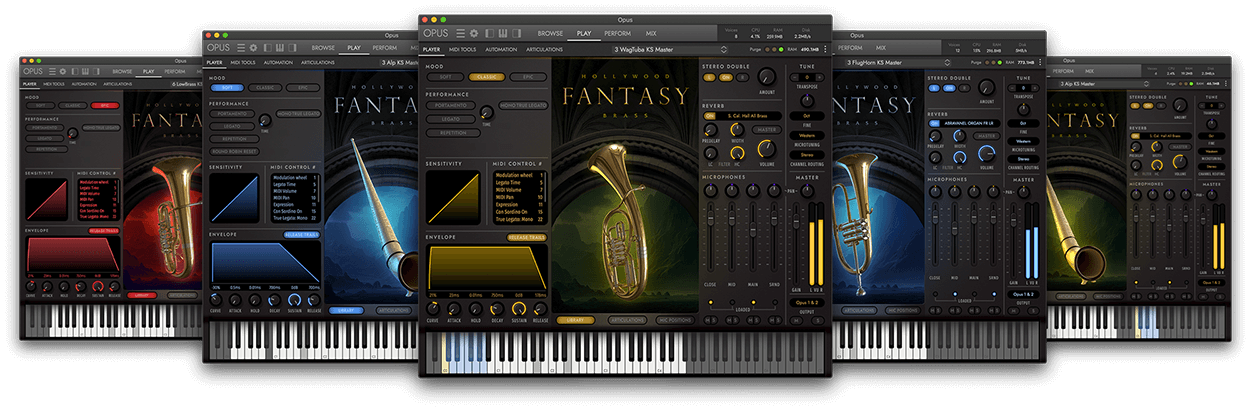Toggle Repetition in center window
Screen dimensions: 1250x411
(x=454, y=133)
